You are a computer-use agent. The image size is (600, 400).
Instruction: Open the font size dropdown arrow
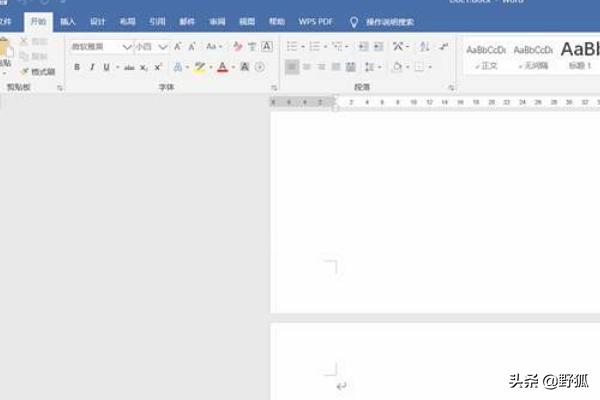coord(163,47)
